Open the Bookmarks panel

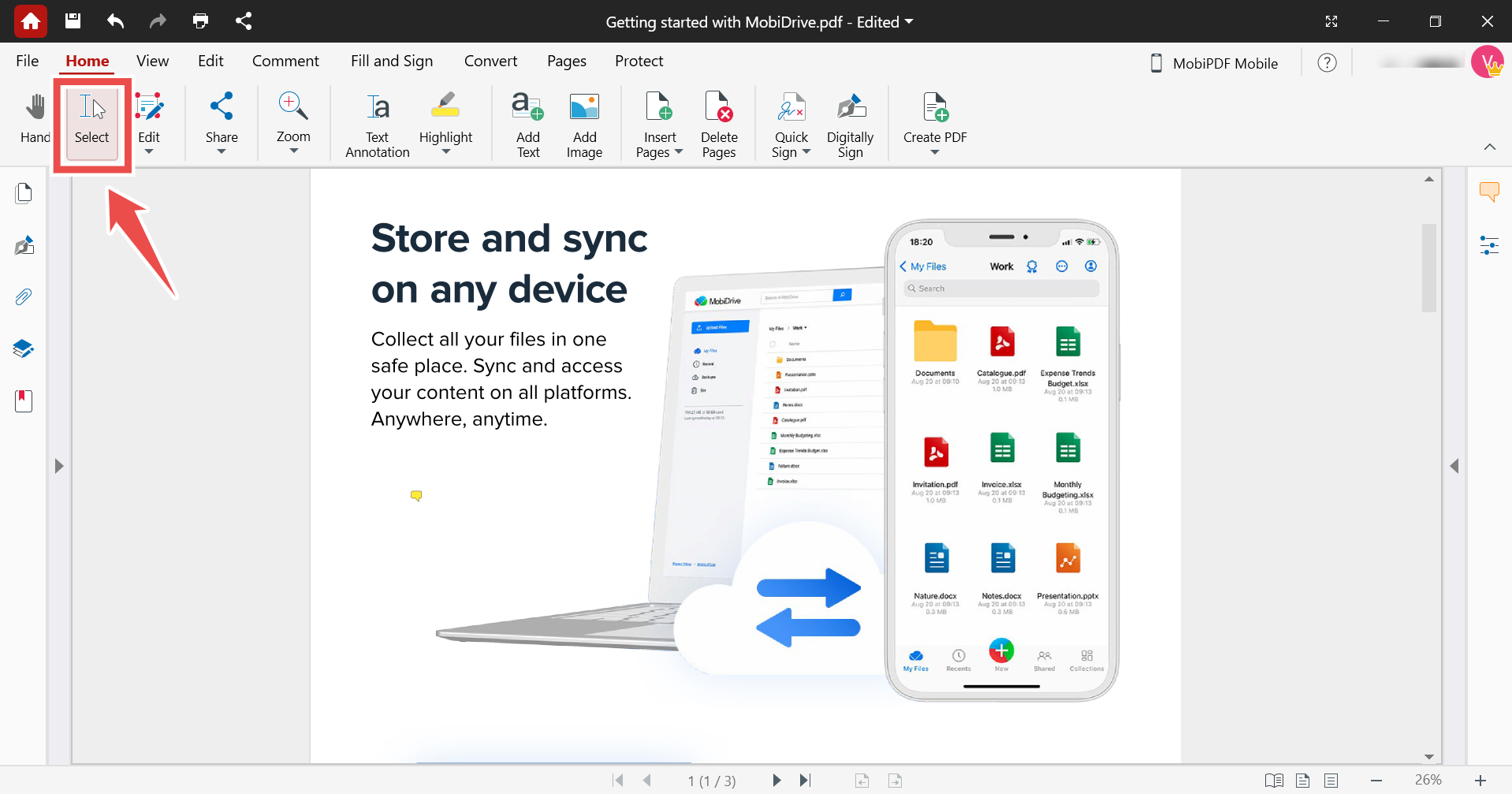tap(22, 401)
